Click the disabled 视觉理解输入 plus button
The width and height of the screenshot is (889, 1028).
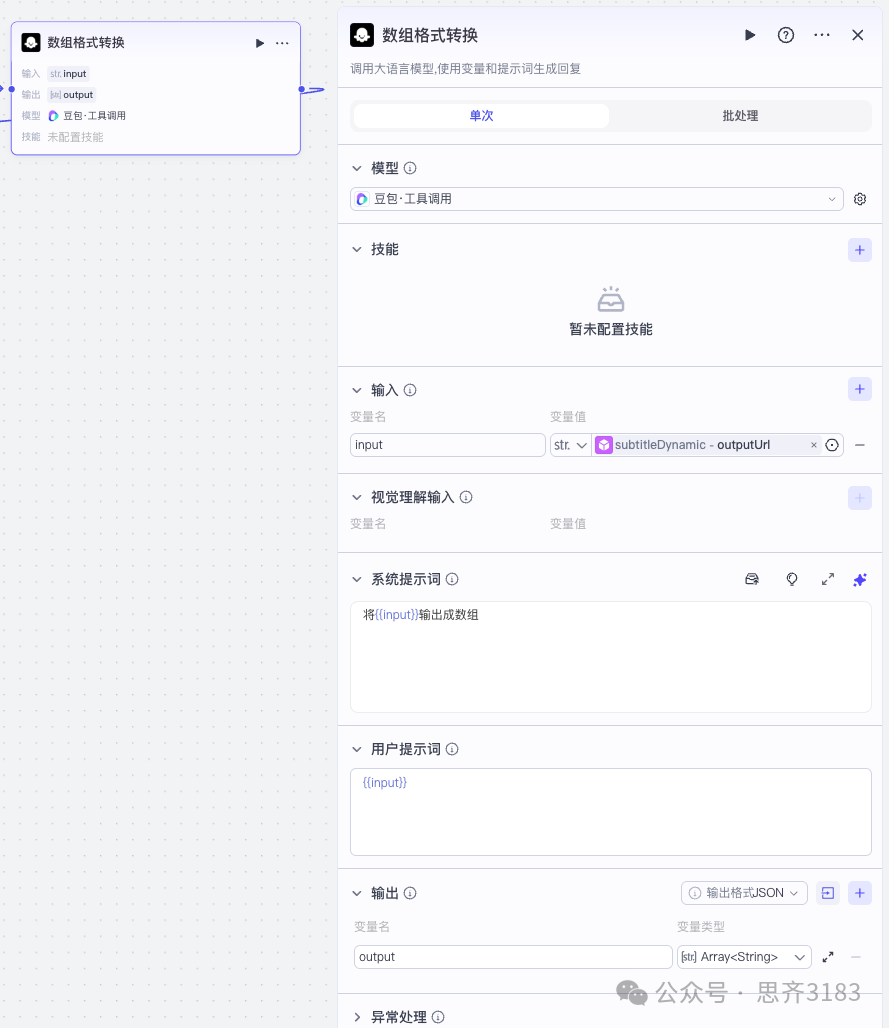pos(859,498)
